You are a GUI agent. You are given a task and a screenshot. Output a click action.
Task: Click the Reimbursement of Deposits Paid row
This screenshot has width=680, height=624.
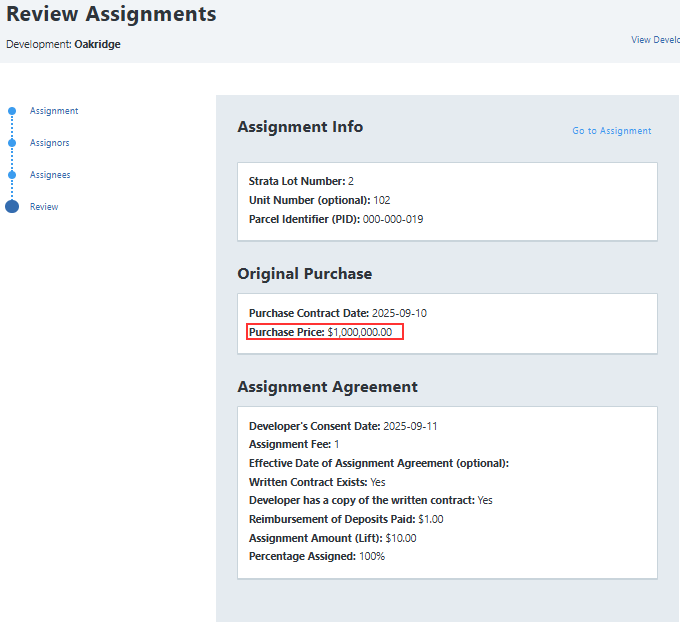tap(346, 519)
